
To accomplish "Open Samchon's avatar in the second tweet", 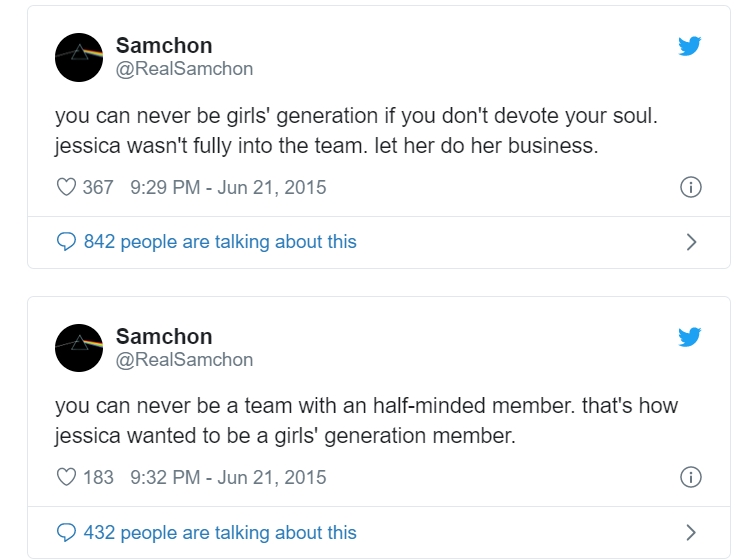I will (79, 348).
